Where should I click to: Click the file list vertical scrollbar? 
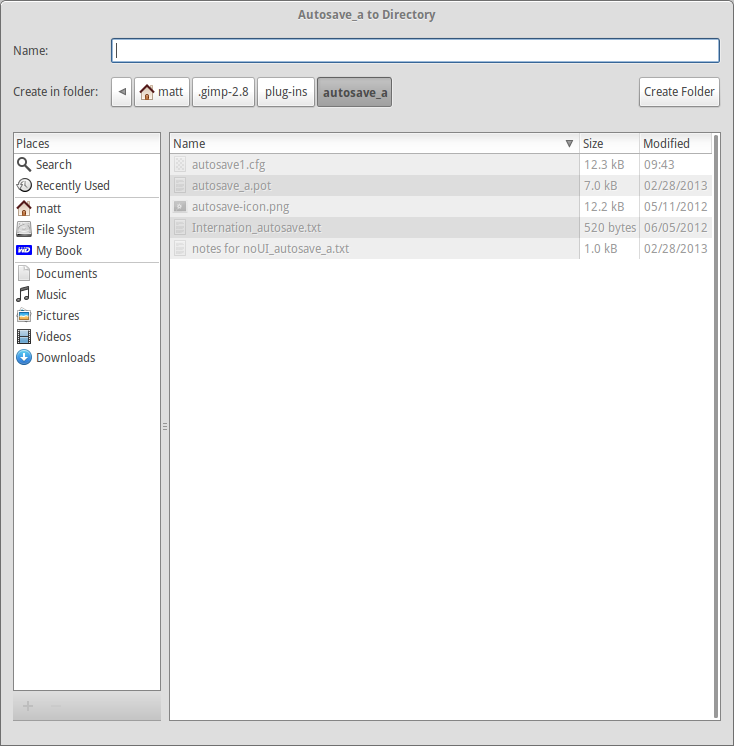pos(716,426)
